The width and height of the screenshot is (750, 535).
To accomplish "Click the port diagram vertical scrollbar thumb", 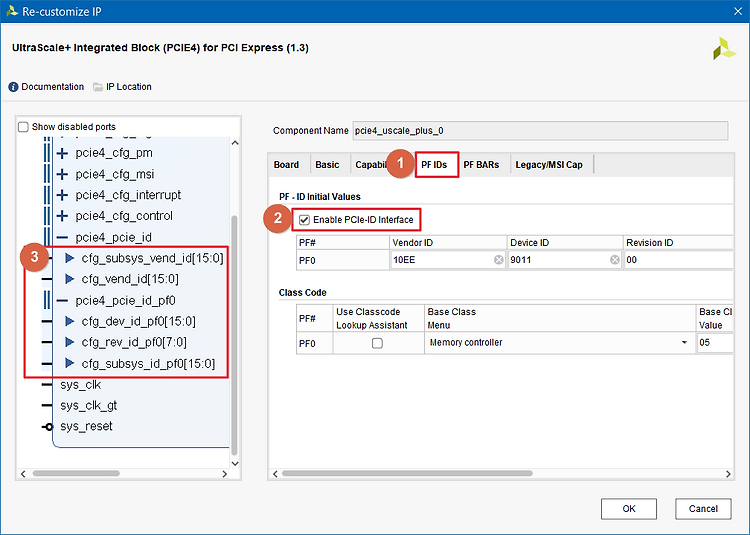I will coord(234,335).
